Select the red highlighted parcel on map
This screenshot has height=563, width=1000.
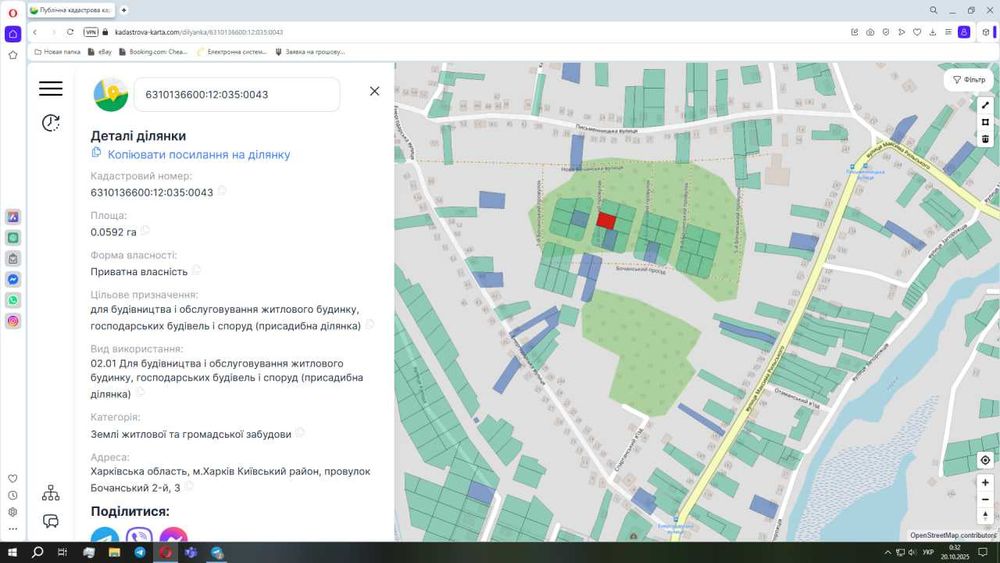point(606,220)
